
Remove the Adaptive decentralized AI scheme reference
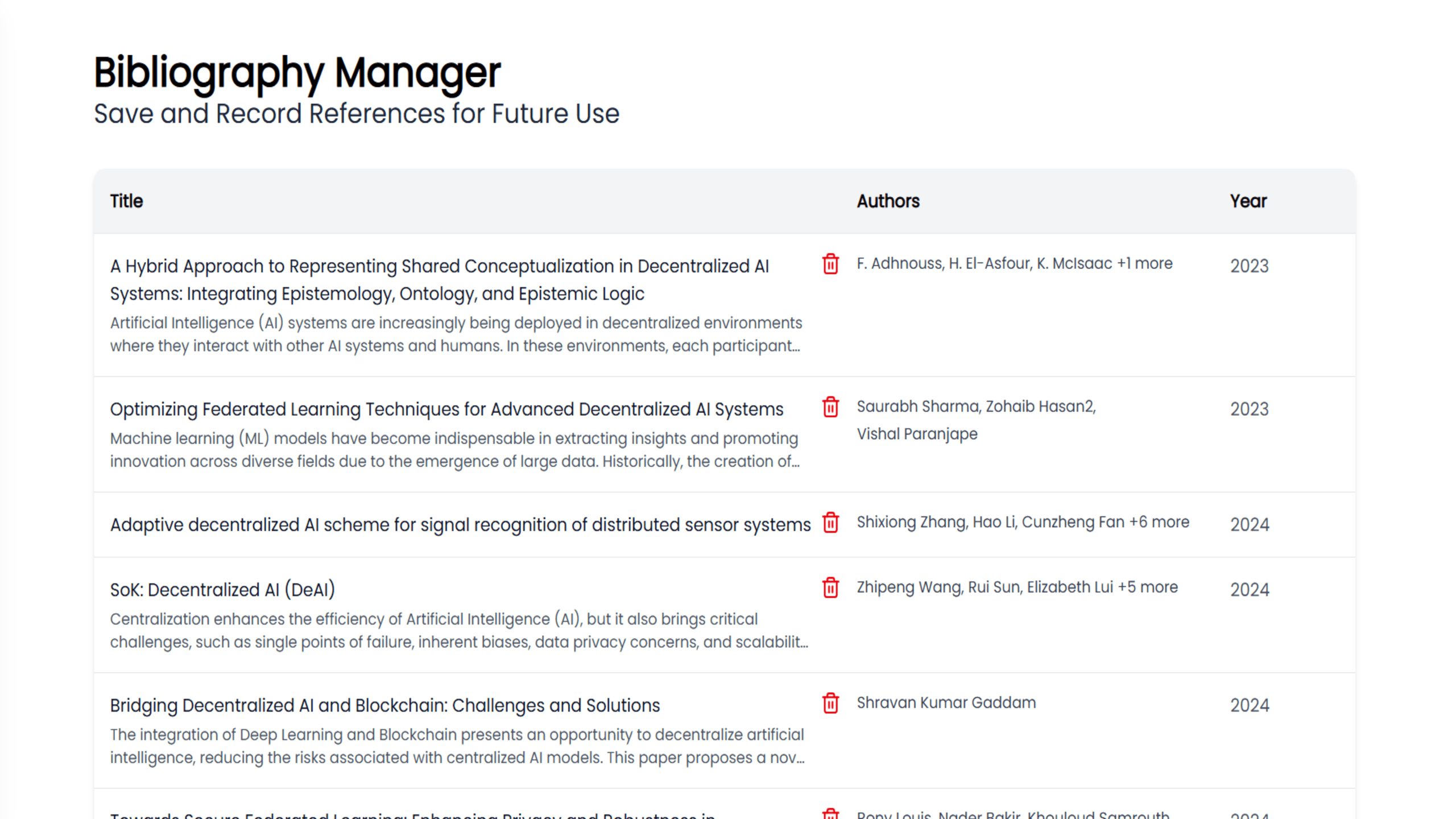click(830, 523)
